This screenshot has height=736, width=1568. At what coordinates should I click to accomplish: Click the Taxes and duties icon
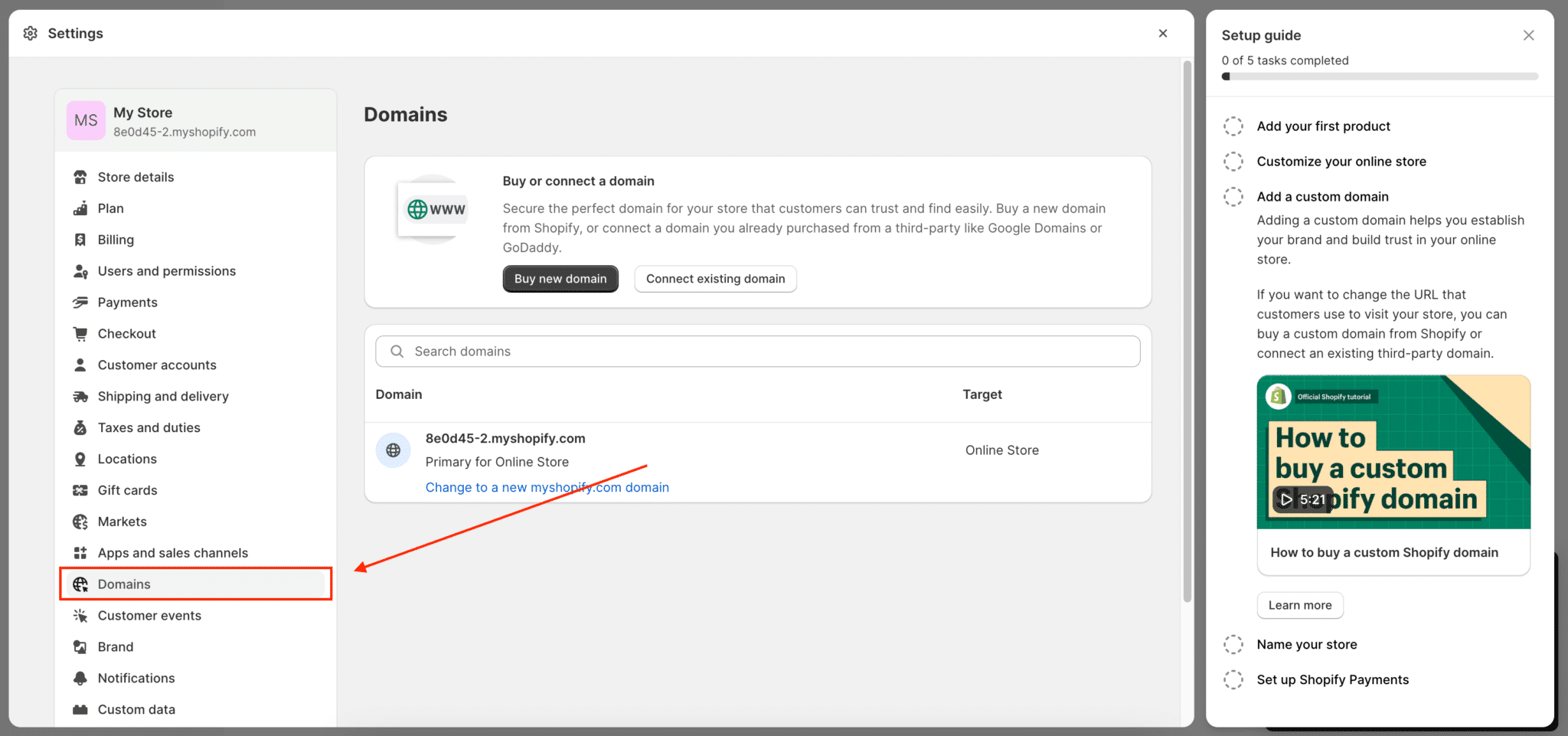(80, 428)
